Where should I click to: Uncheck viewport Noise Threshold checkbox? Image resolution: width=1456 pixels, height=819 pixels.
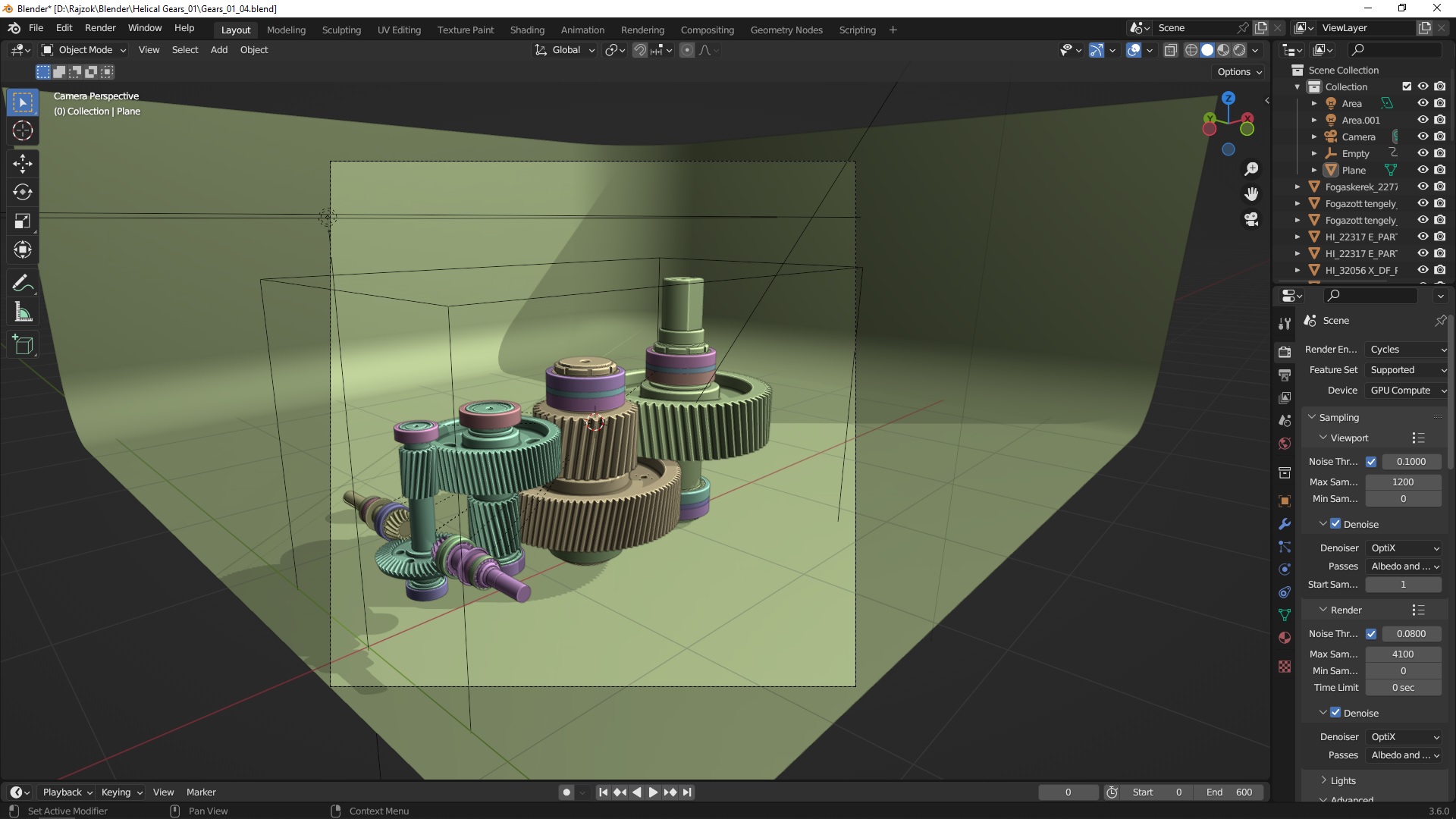(x=1371, y=461)
